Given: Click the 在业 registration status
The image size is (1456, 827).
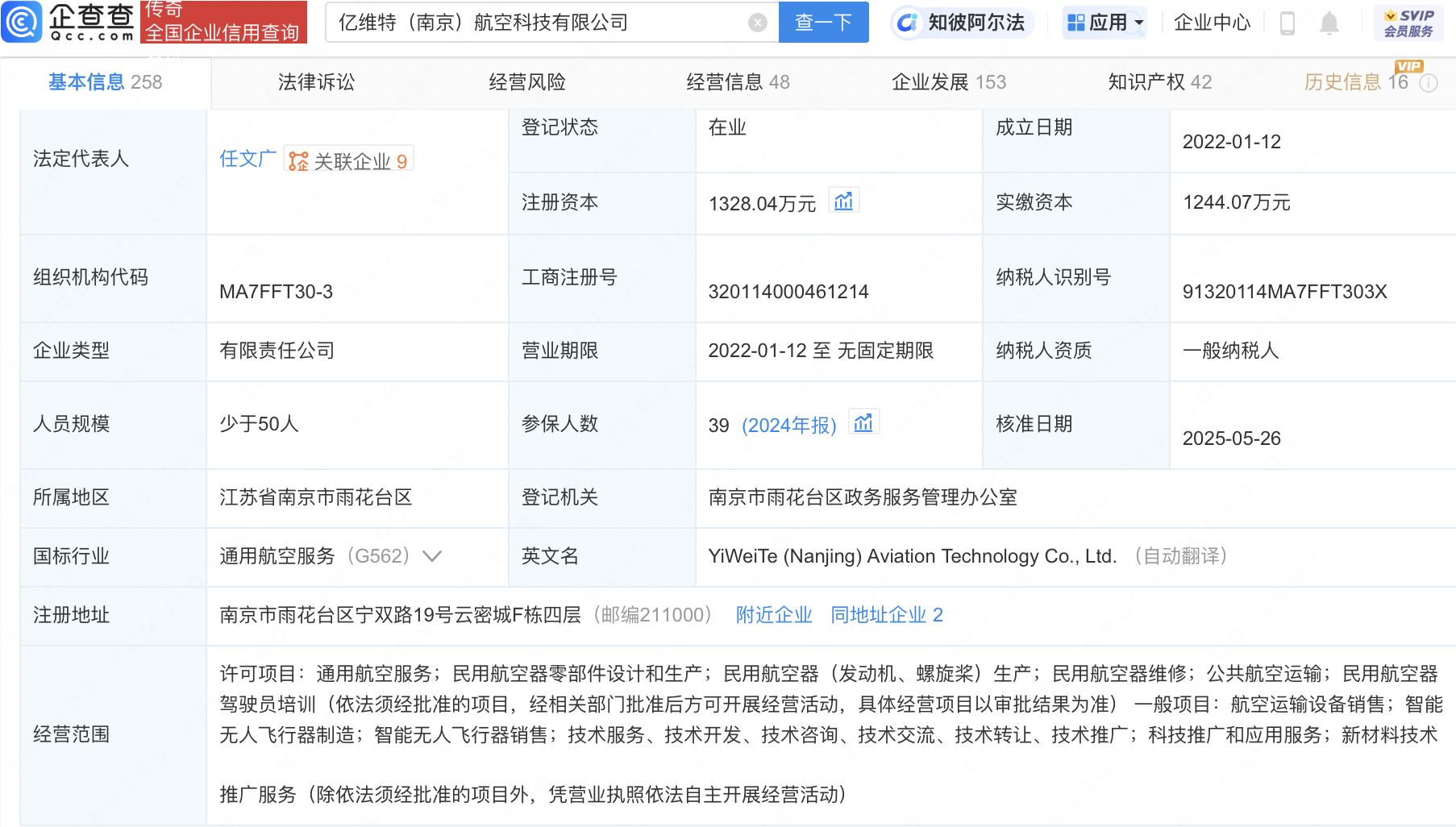Looking at the screenshot, I should point(727,127).
